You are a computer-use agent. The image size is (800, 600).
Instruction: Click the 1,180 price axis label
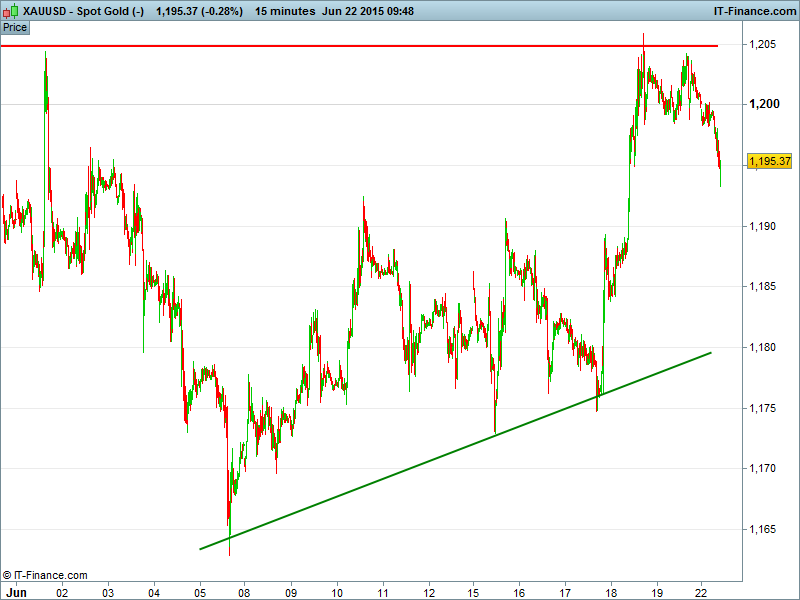coord(763,348)
